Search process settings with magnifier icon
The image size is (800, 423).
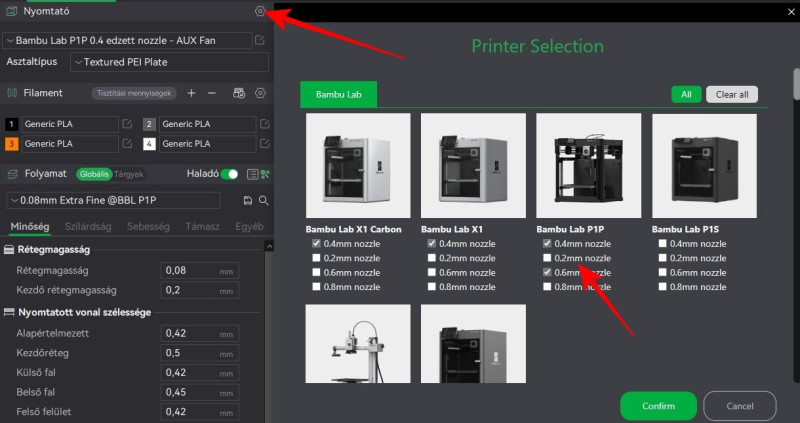[264, 201]
